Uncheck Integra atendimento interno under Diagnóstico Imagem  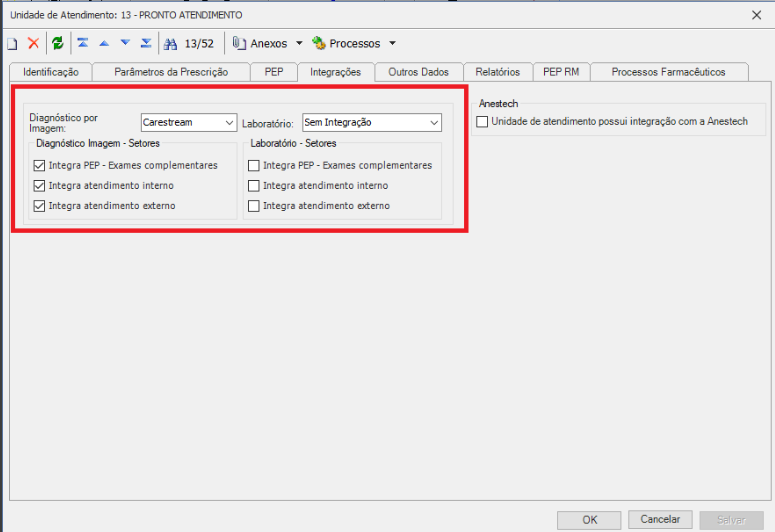(39, 185)
